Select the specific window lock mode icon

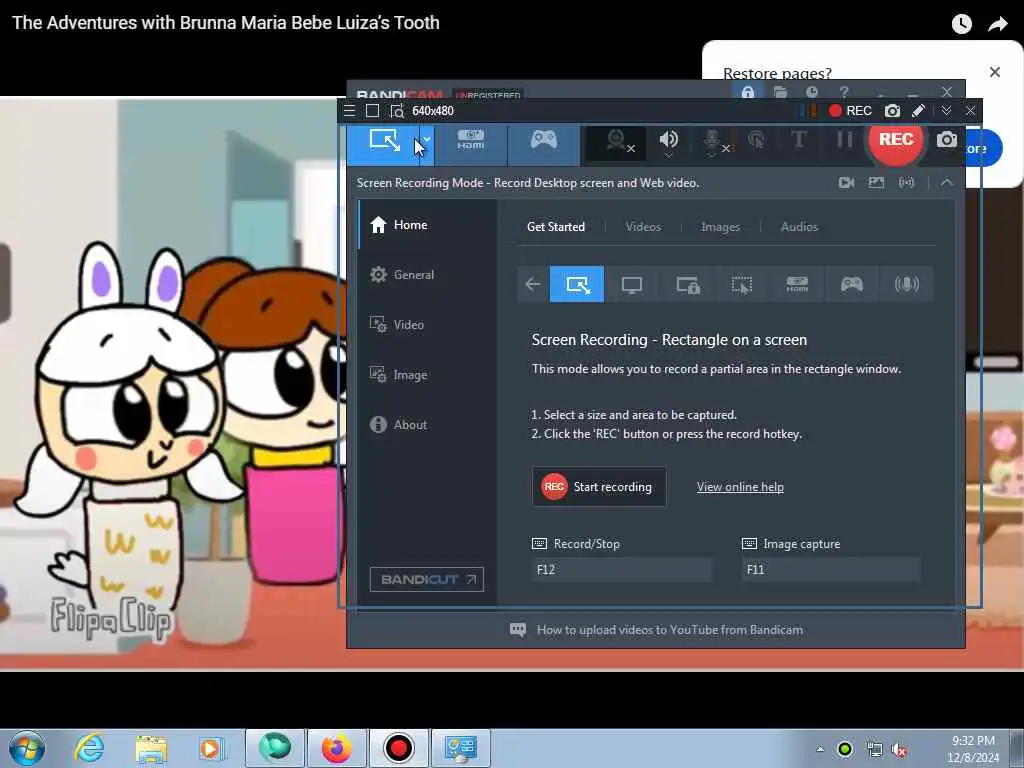coord(687,284)
